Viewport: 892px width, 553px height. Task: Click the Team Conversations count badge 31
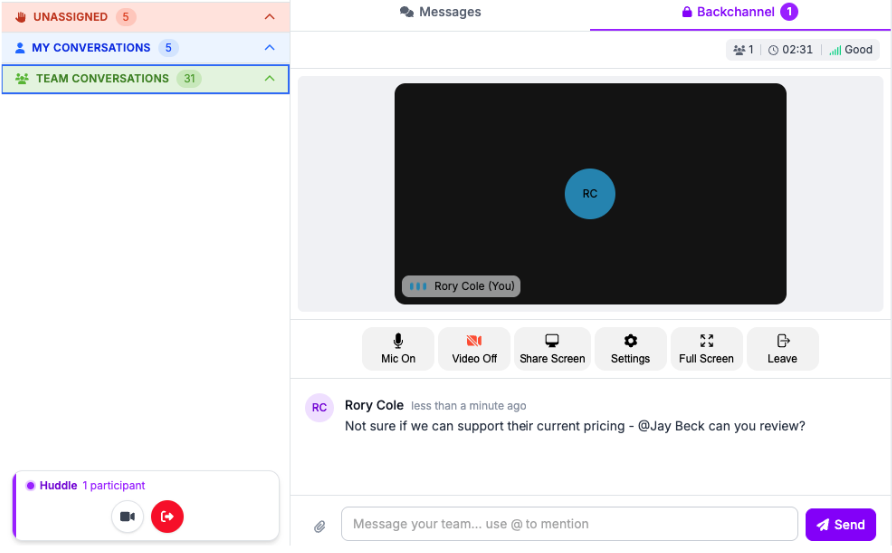(189, 79)
